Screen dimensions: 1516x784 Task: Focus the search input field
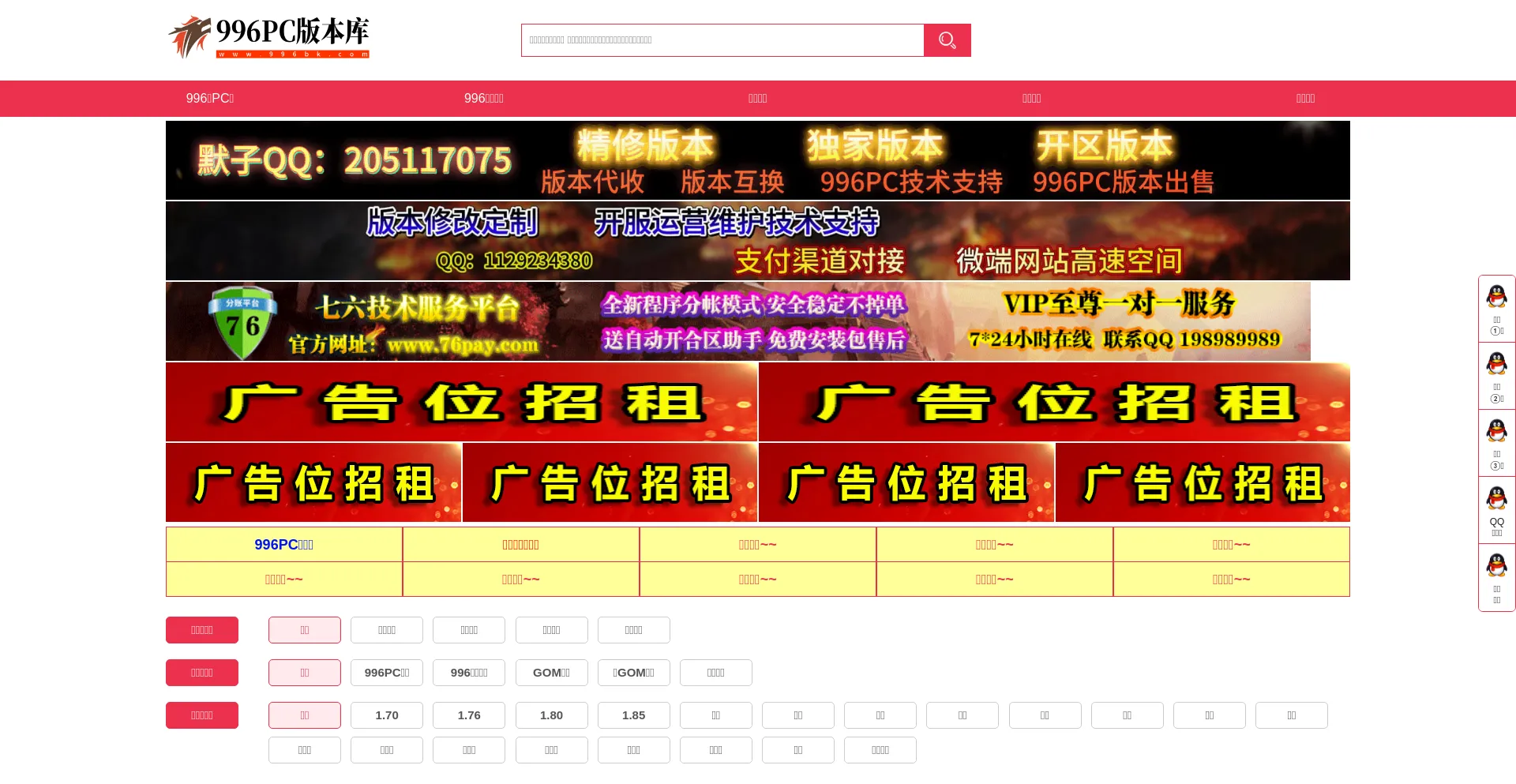(722, 40)
